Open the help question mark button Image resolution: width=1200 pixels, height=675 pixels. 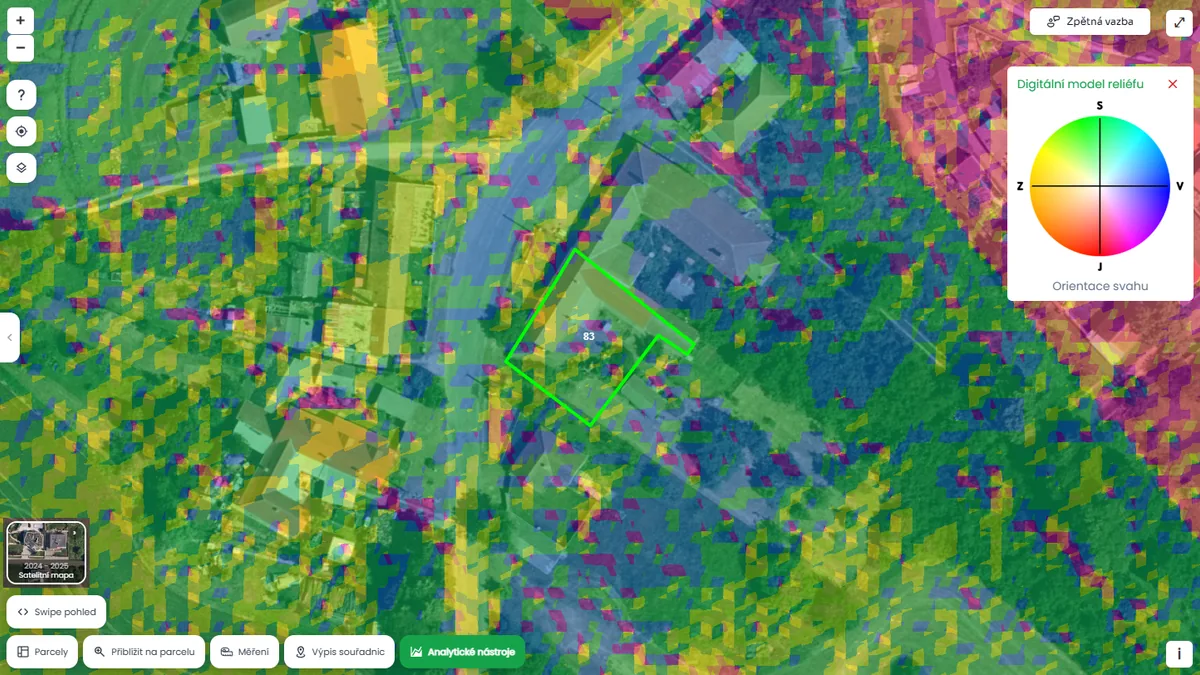click(21, 95)
